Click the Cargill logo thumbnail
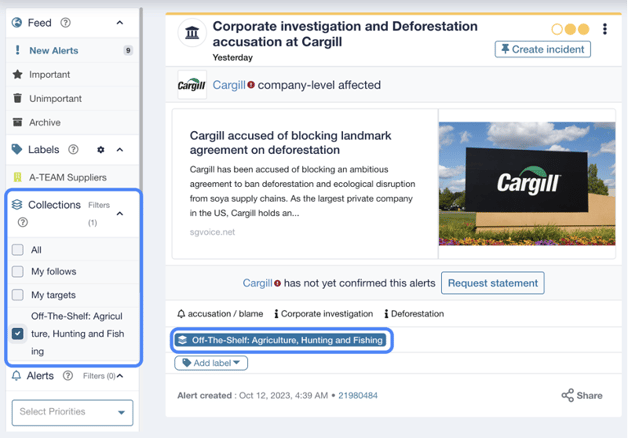This screenshot has width=628, height=438. [x=192, y=85]
